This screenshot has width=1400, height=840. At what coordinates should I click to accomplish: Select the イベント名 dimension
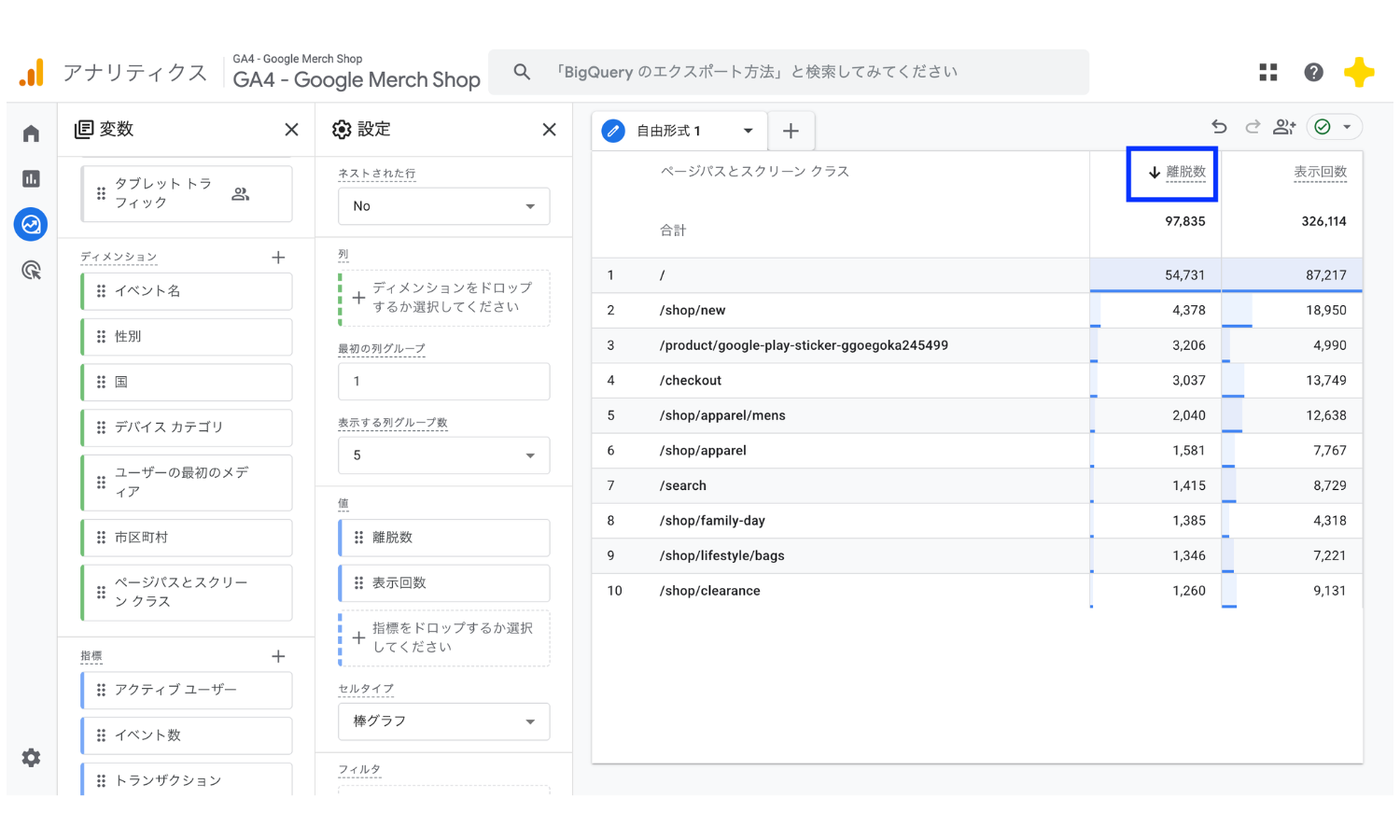187,291
